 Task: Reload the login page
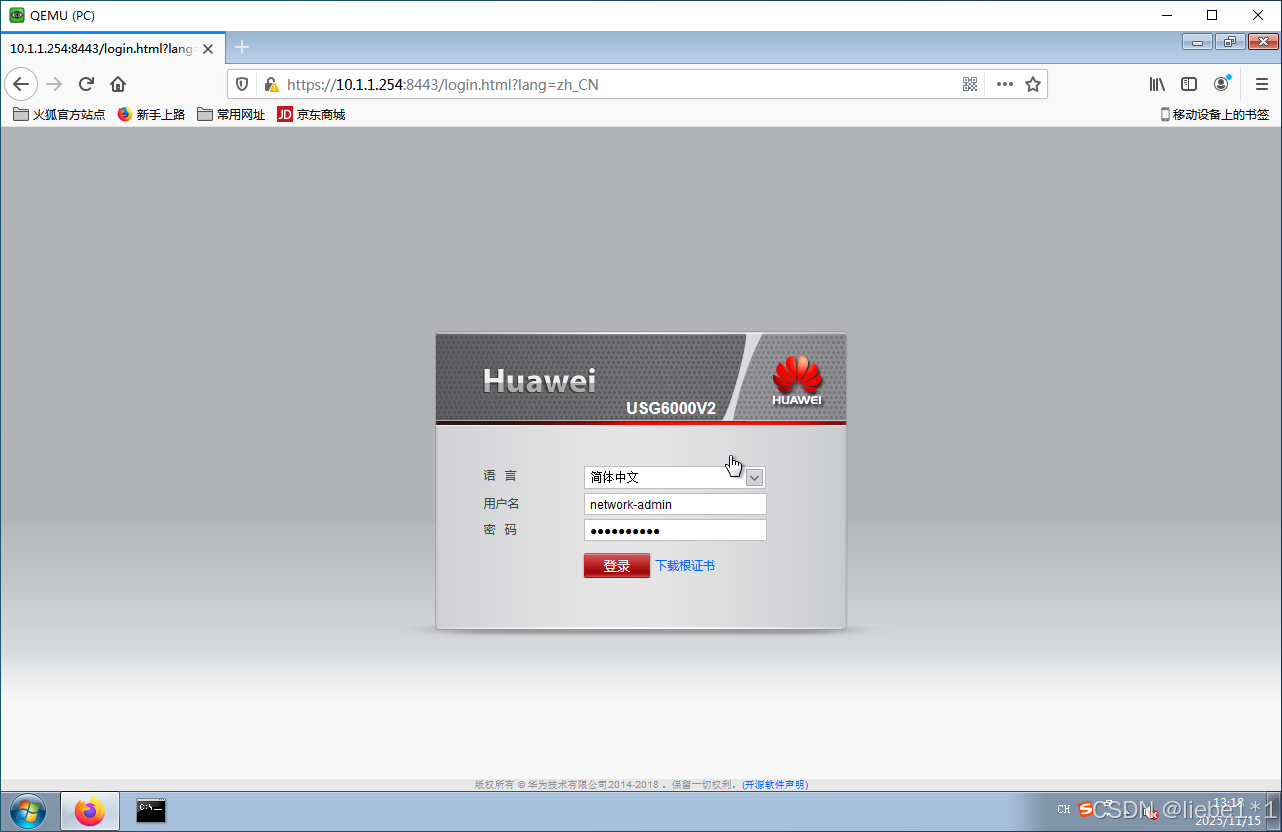coord(86,84)
